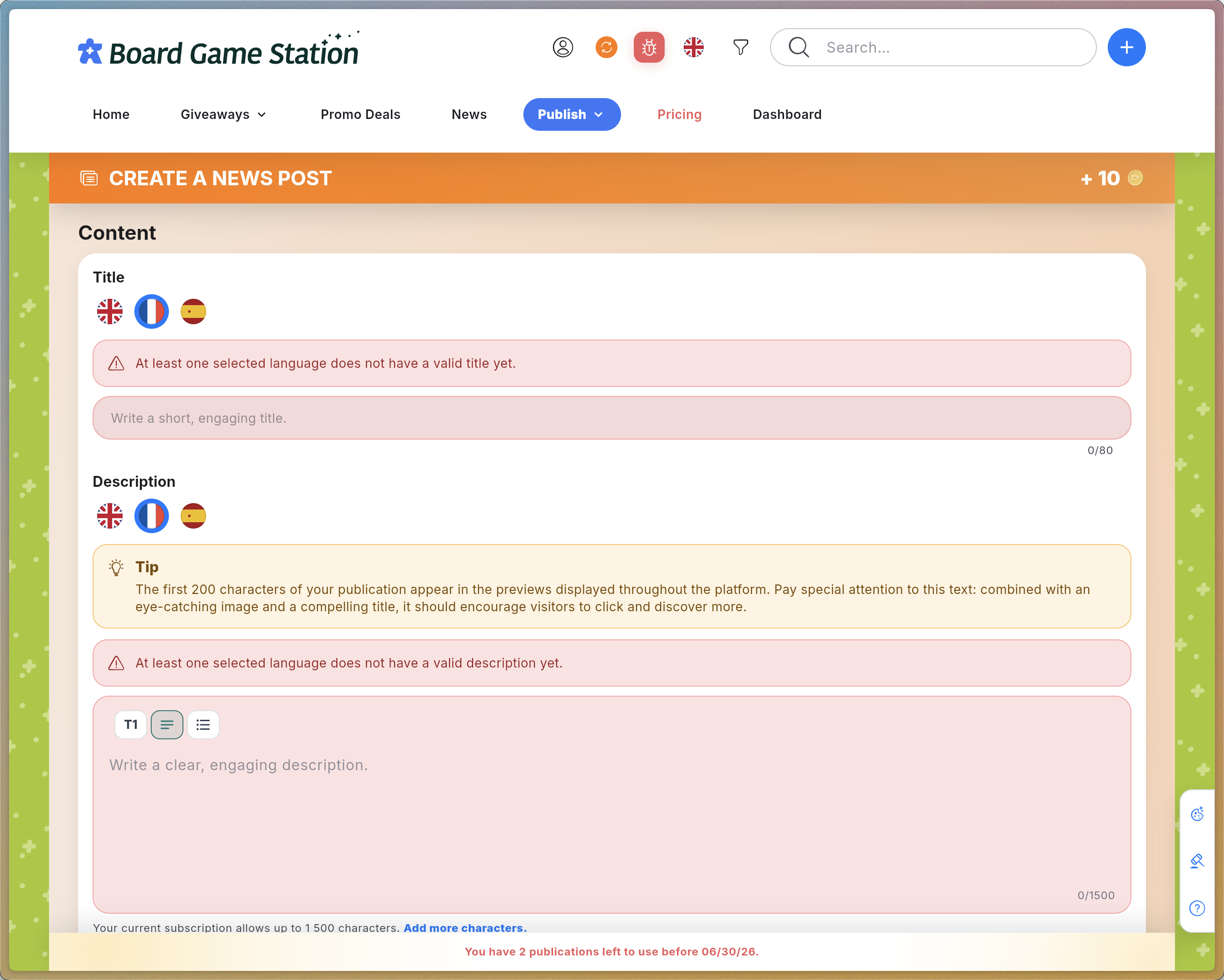The width and height of the screenshot is (1224, 980).
Task: Open the red bug report icon
Action: [649, 47]
